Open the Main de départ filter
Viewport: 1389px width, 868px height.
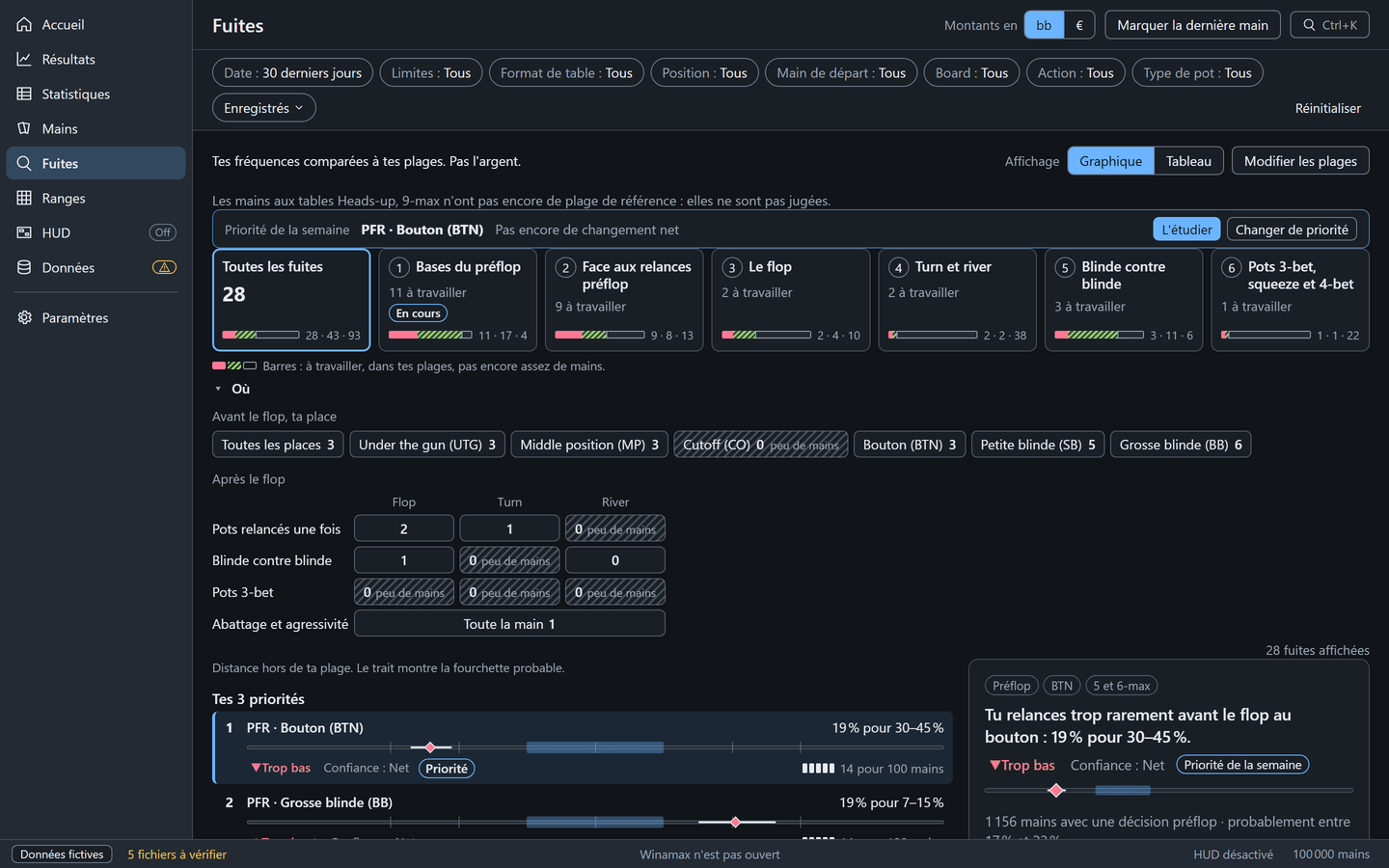pos(841,72)
